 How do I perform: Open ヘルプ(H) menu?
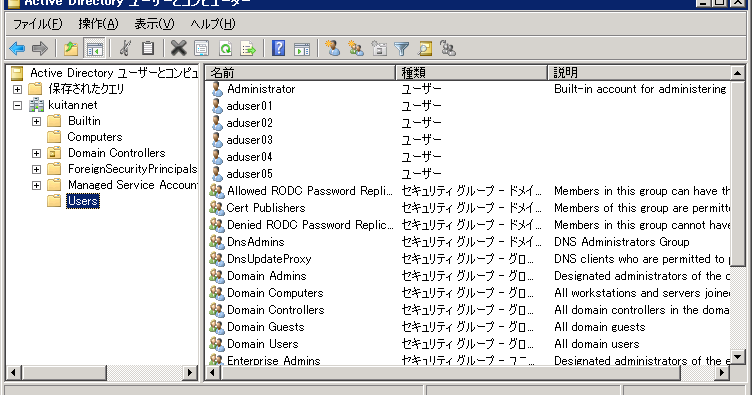[212, 24]
